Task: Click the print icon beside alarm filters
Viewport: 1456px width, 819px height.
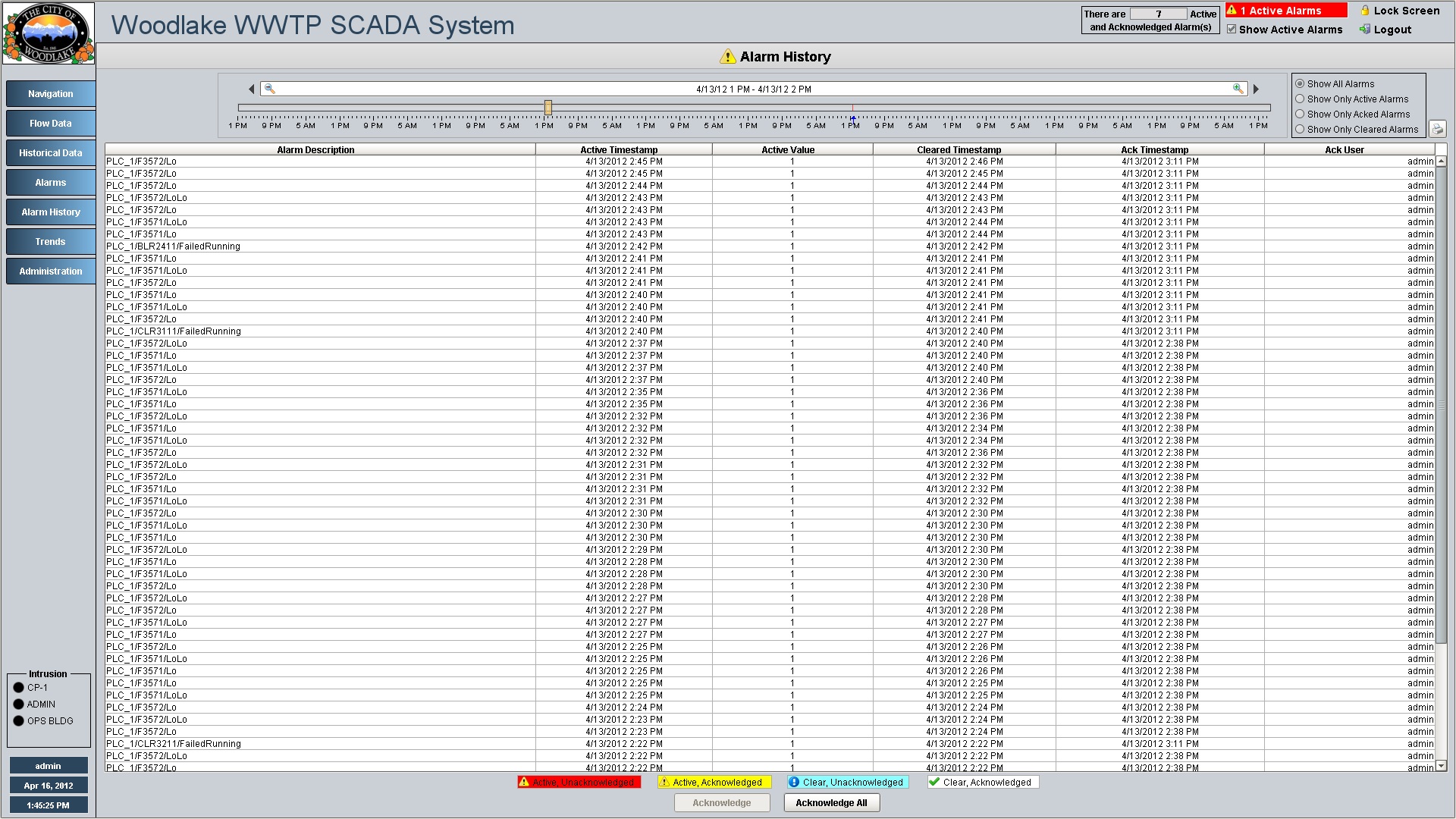Action: [x=1437, y=128]
